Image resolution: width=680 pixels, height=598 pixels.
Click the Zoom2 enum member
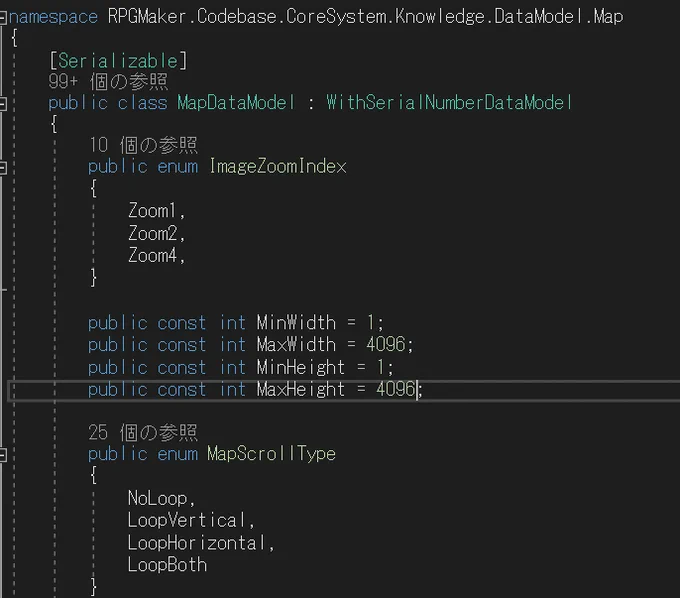pos(152,234)
